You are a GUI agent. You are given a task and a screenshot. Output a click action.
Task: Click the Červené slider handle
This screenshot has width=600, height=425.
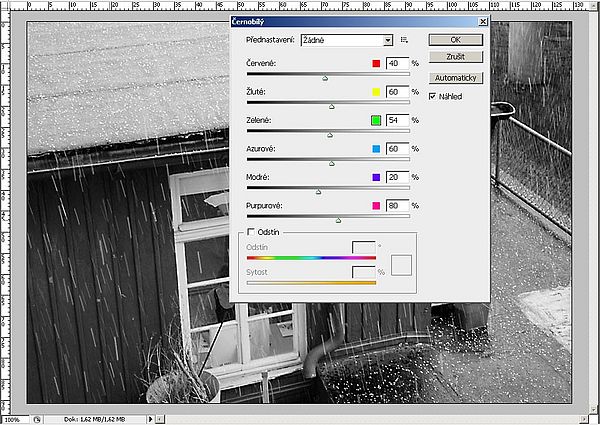click(x=325, y=76)
